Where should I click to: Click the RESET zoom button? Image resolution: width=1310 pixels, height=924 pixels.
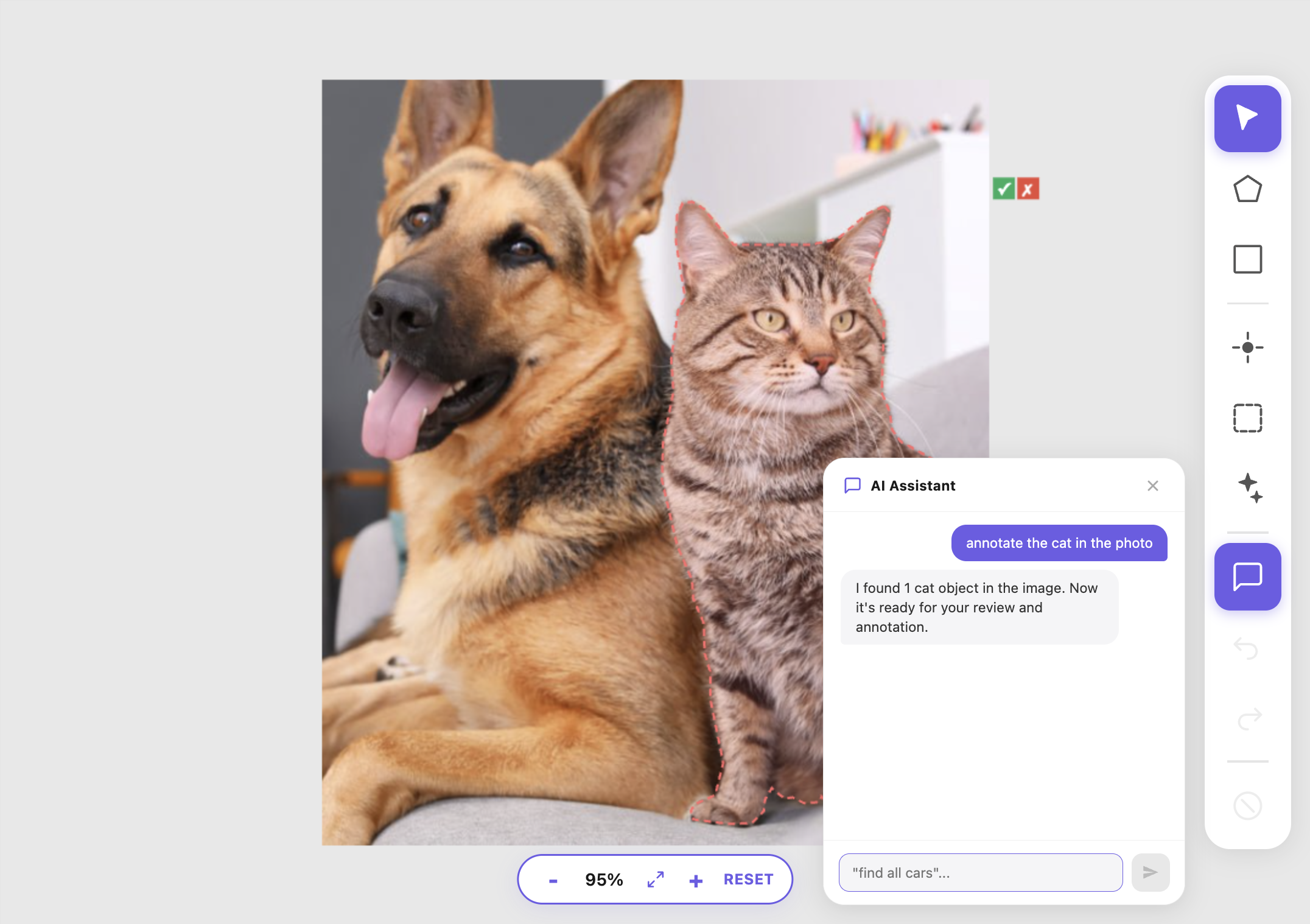(x=748, y=880)
